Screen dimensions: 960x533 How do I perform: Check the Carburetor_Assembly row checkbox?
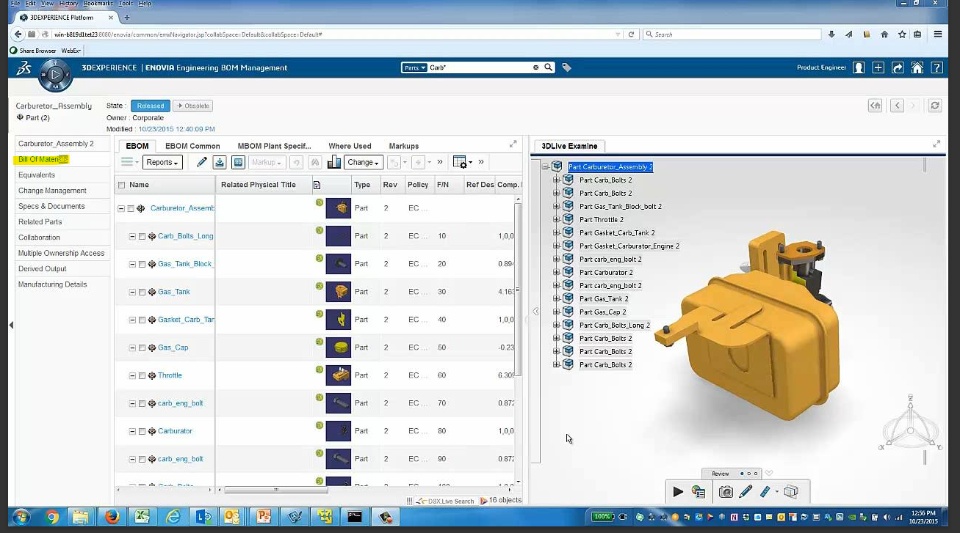(130, 209)
